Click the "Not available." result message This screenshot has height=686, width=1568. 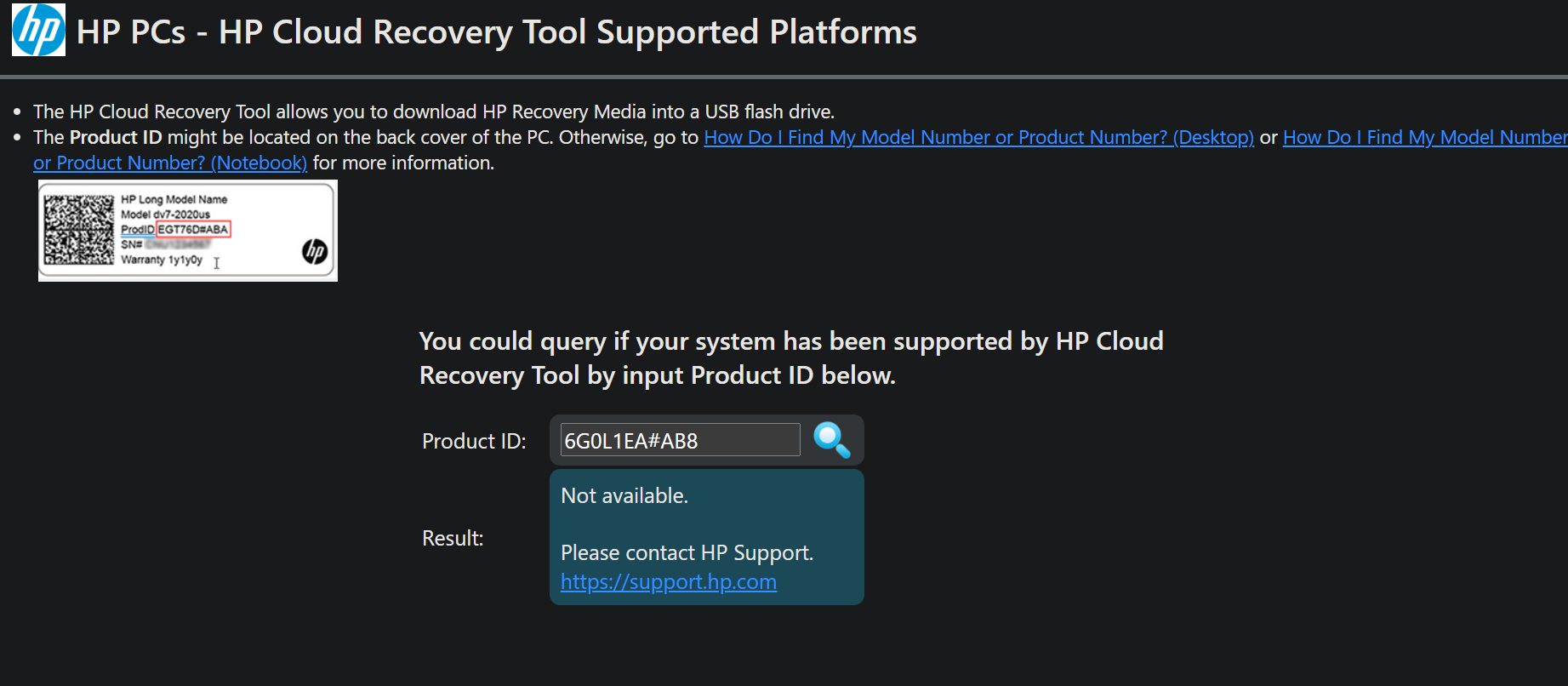(x=624, y=495)
